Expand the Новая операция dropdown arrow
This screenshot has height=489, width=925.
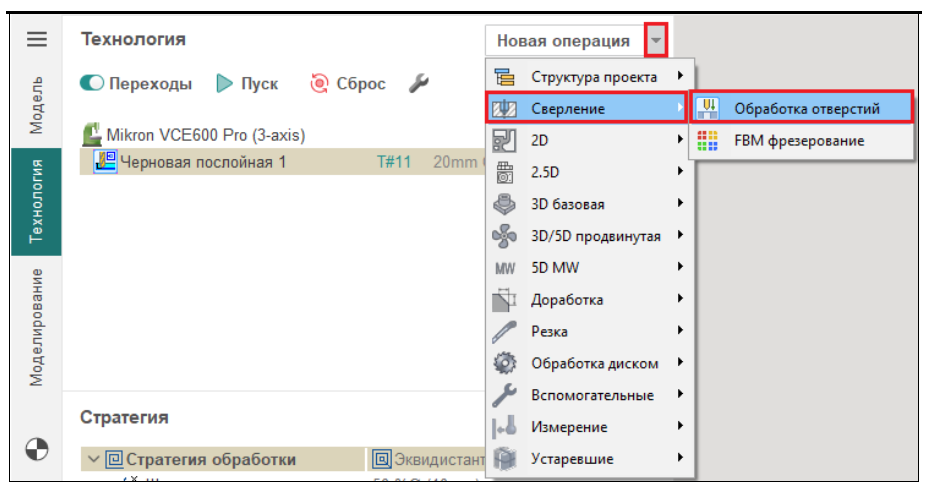[655, 41]
